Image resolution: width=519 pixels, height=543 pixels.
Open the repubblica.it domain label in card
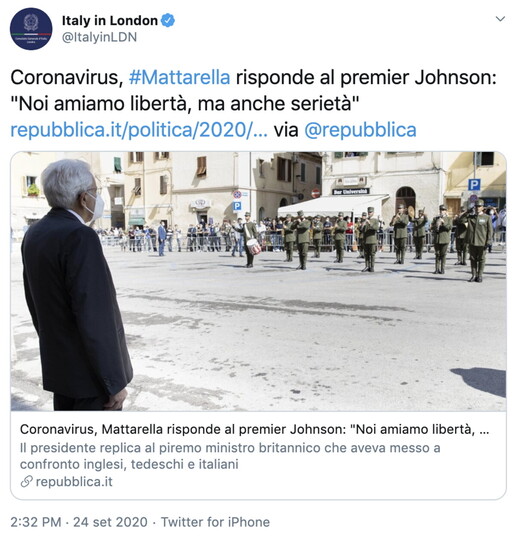[x=74, y=482]
